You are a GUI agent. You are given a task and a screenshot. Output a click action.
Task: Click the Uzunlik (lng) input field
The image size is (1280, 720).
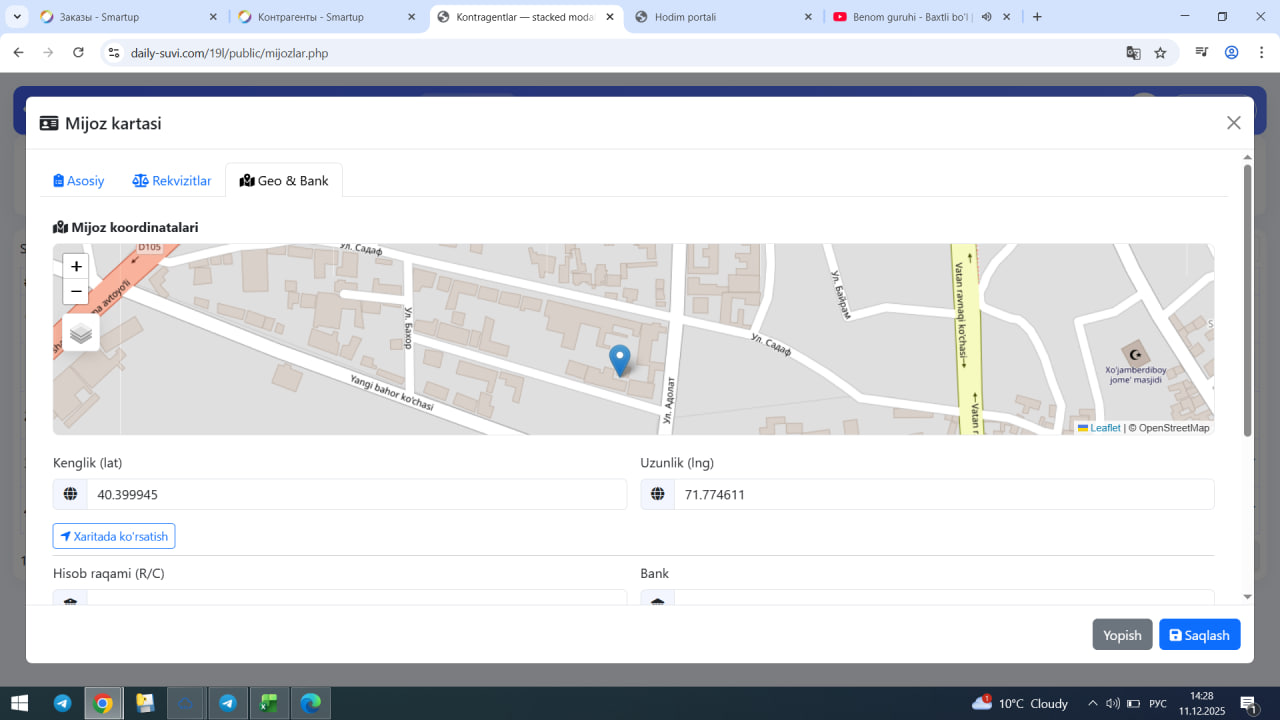point(943,495)
